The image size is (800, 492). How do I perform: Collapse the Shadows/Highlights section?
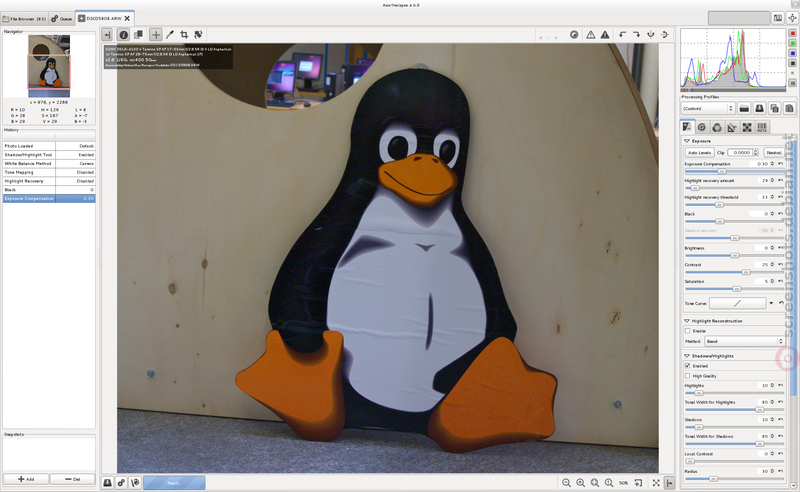pyautogui.click(x=687, y=356)
